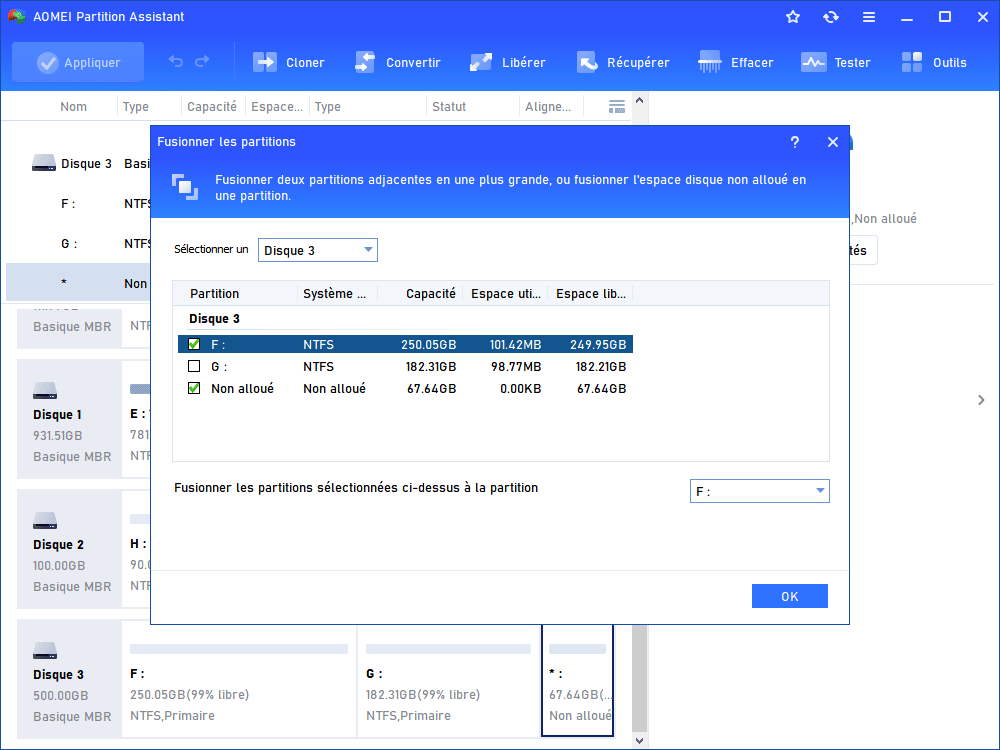
Task: Select the * unallocated row in main list
Action: pyautogui.click(x=78, y=283)
